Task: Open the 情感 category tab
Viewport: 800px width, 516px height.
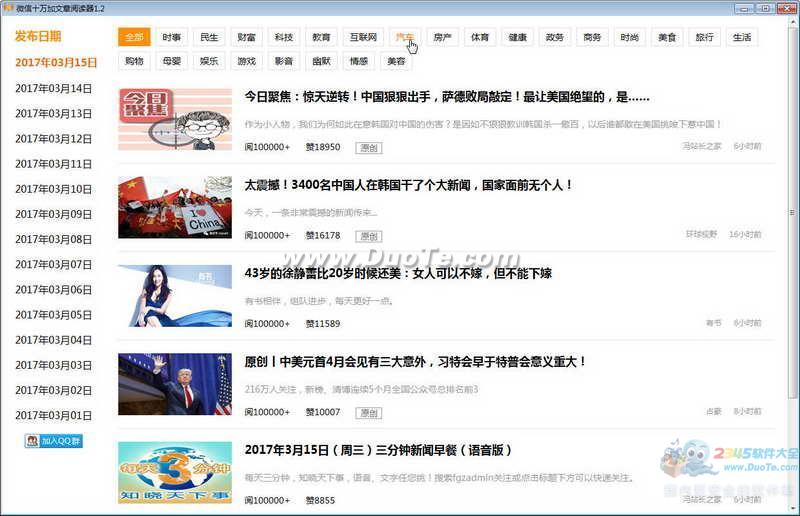Action: pos(359,61)
